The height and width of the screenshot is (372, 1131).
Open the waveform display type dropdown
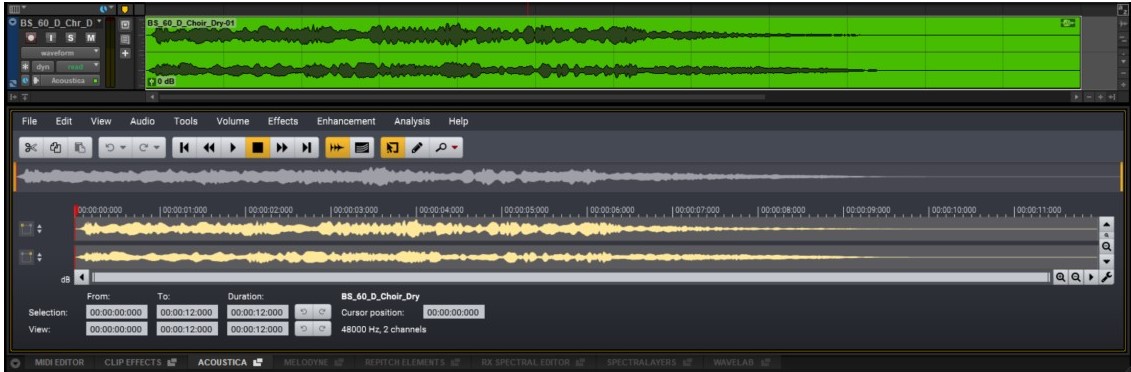[x=61, y=53]
